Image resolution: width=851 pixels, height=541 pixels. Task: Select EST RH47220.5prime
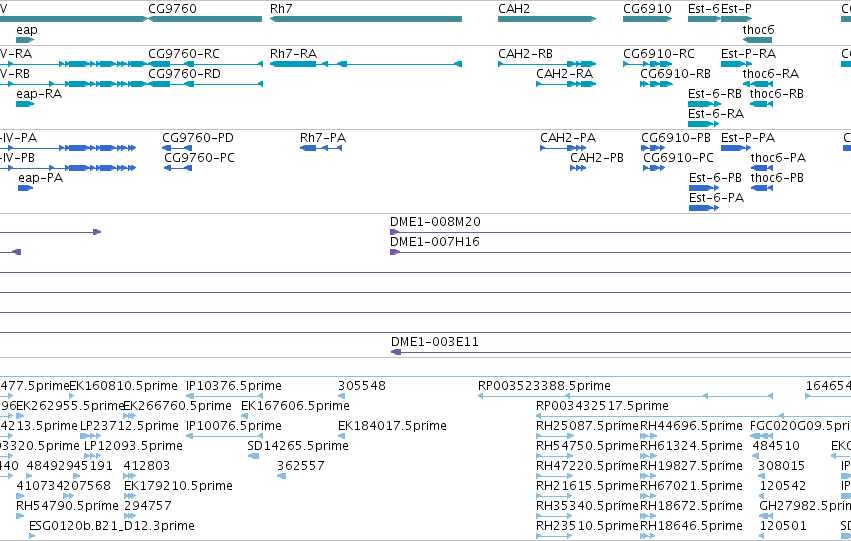coord(554,476)
